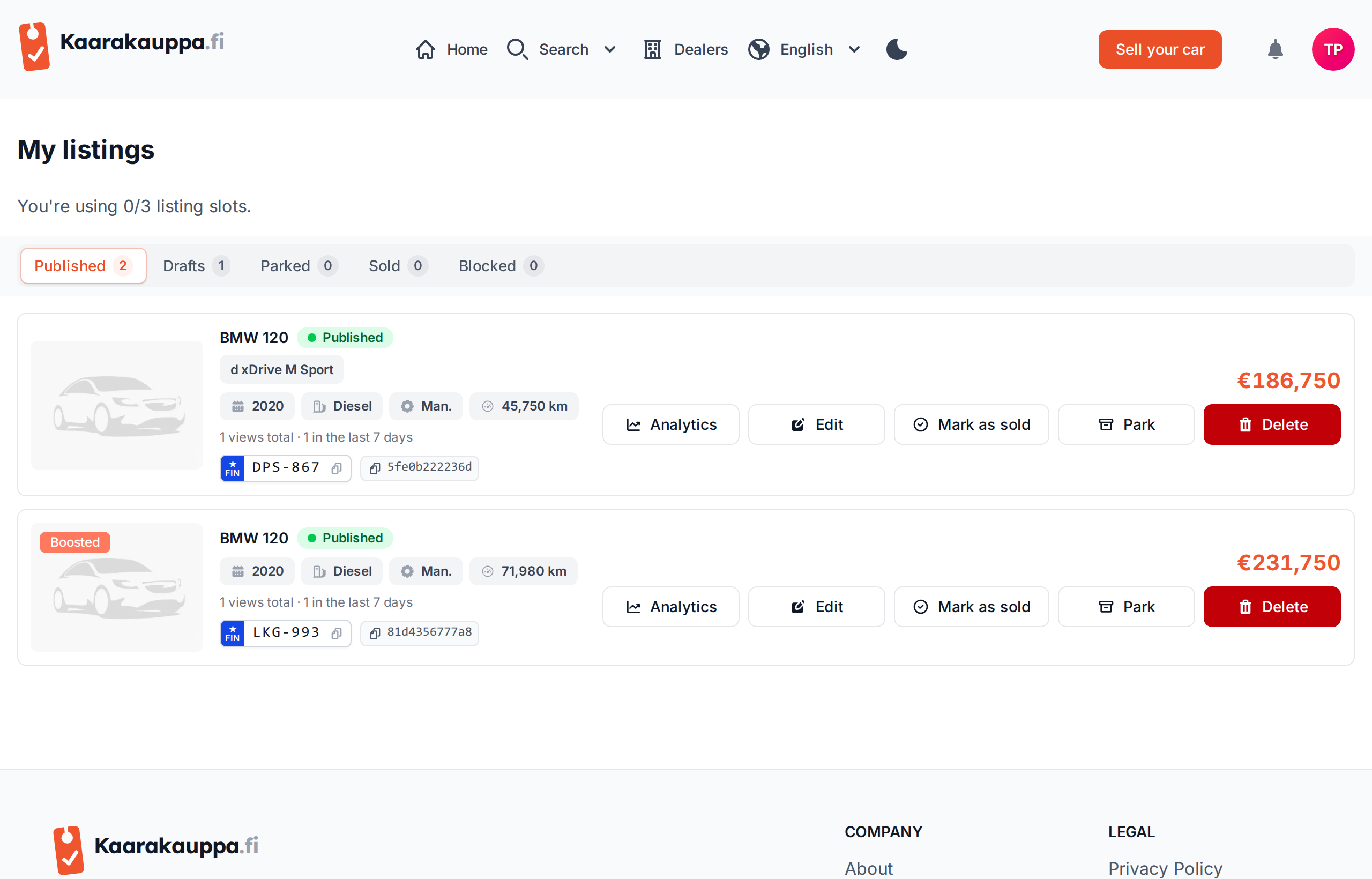Click the 45,750 km mileage chip
1372x879 pixels.
pyautogui.click(x=524, y=406)
